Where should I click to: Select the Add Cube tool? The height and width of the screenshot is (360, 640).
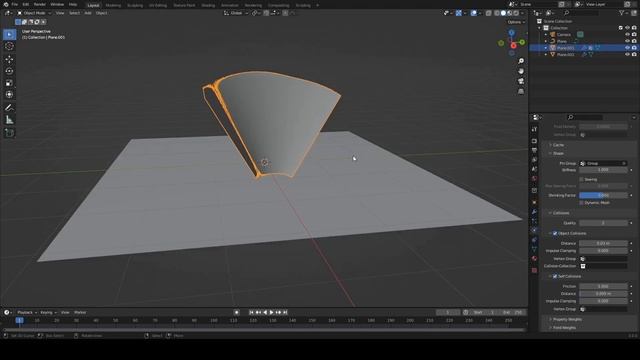click(x=9, y=133)
